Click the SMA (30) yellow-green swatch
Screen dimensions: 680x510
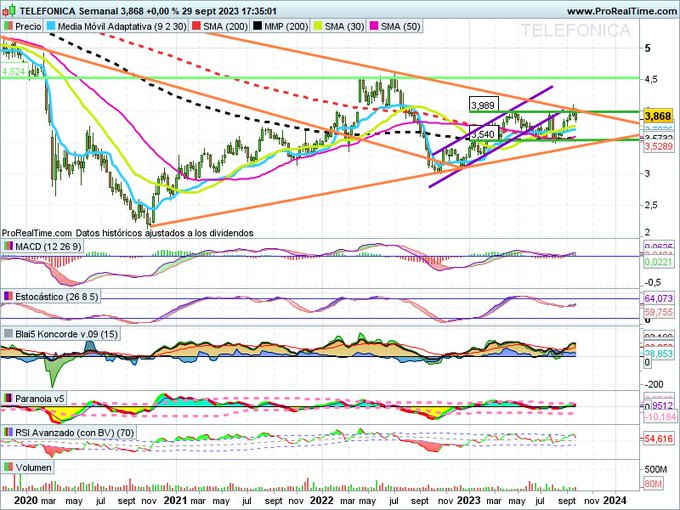[x=318, y=26]
